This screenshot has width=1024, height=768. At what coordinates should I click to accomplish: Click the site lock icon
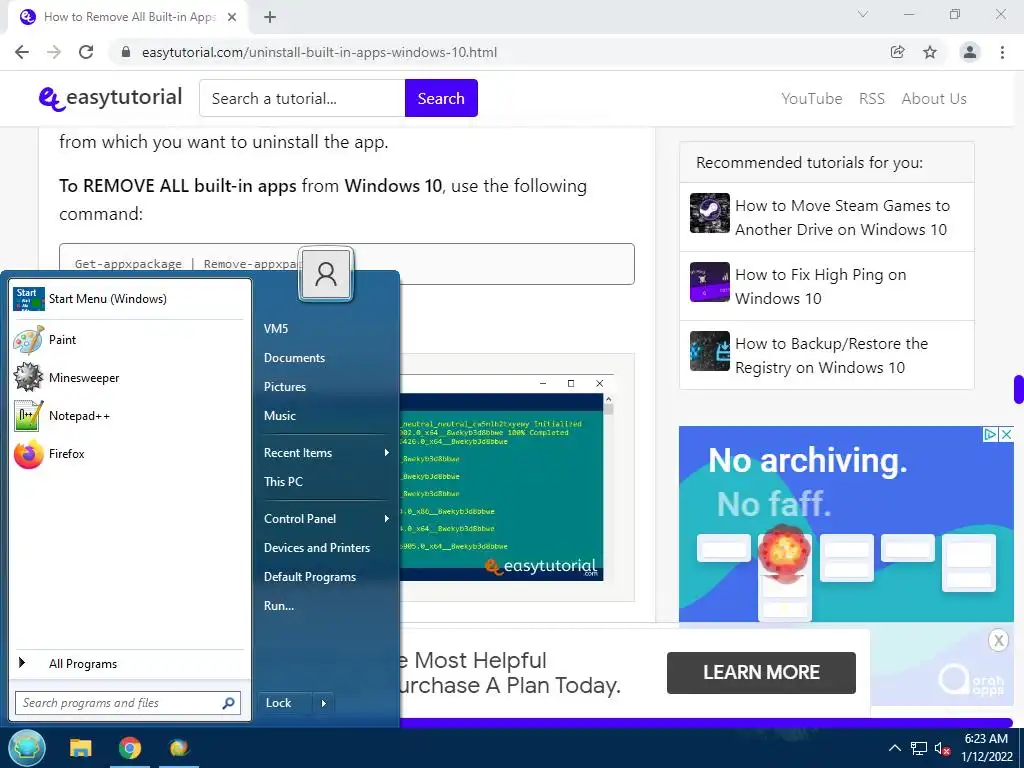click(126, 52)
